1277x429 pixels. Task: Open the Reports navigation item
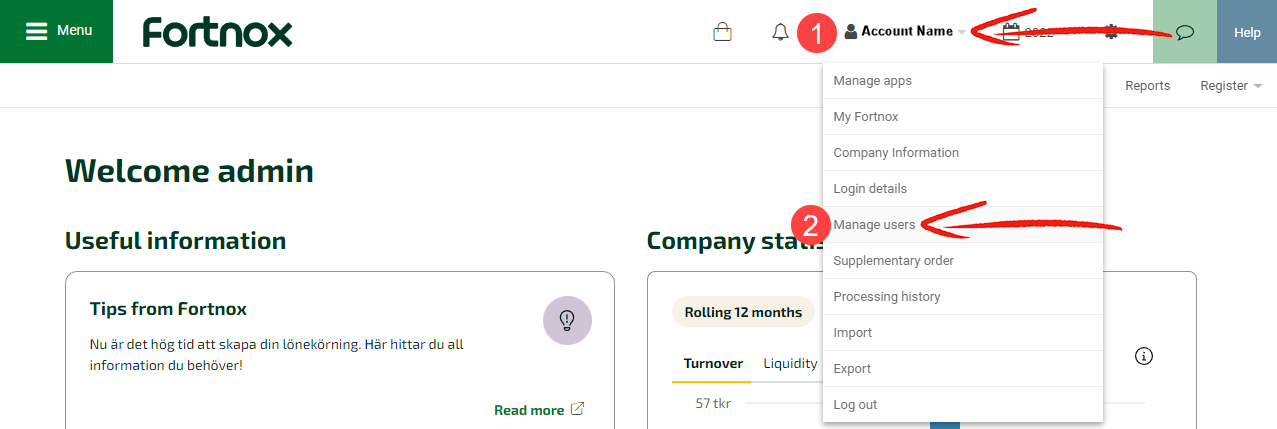point(1147,86)
